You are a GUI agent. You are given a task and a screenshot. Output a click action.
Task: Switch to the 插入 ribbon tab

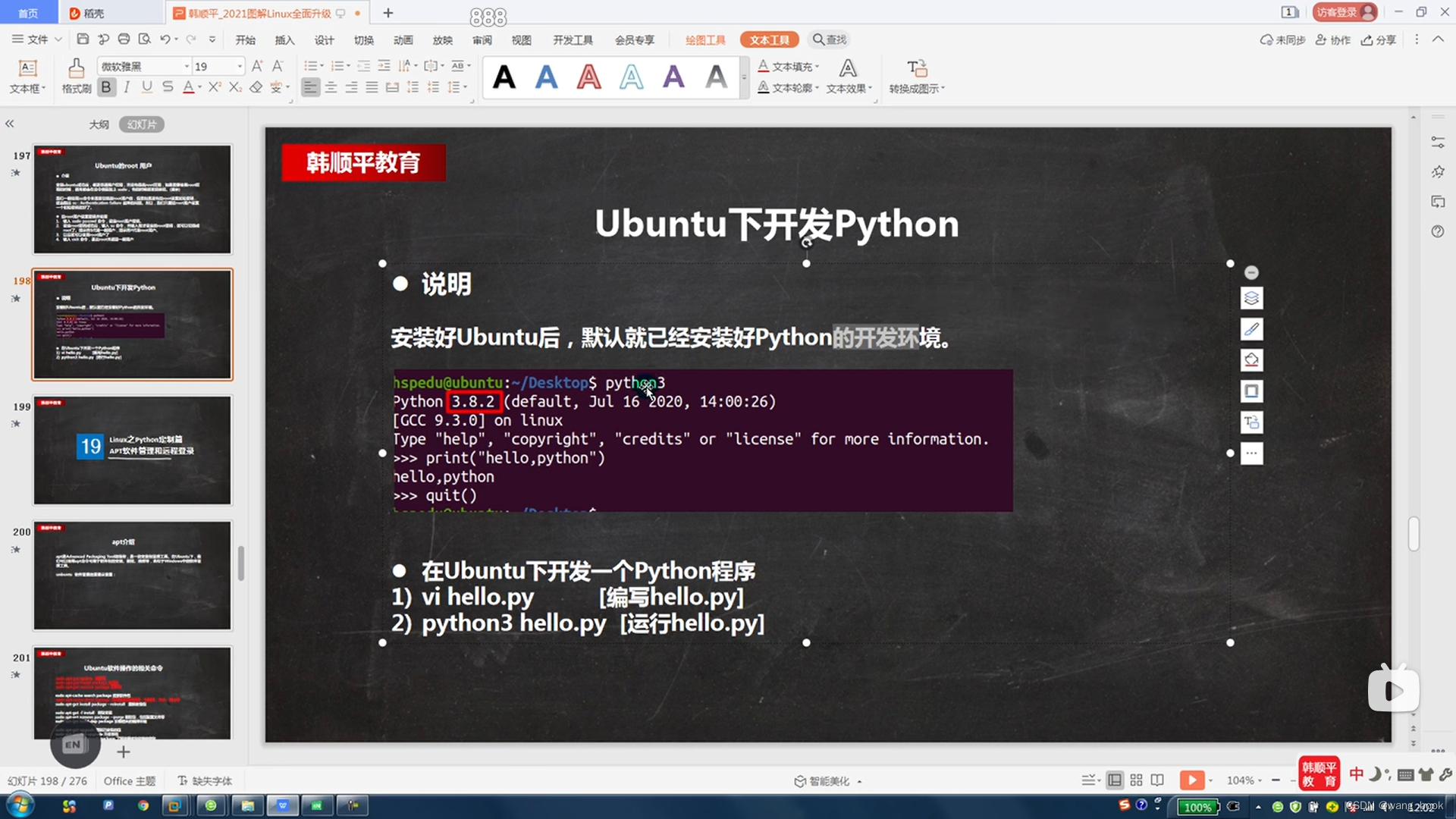[x=284, y=39]
